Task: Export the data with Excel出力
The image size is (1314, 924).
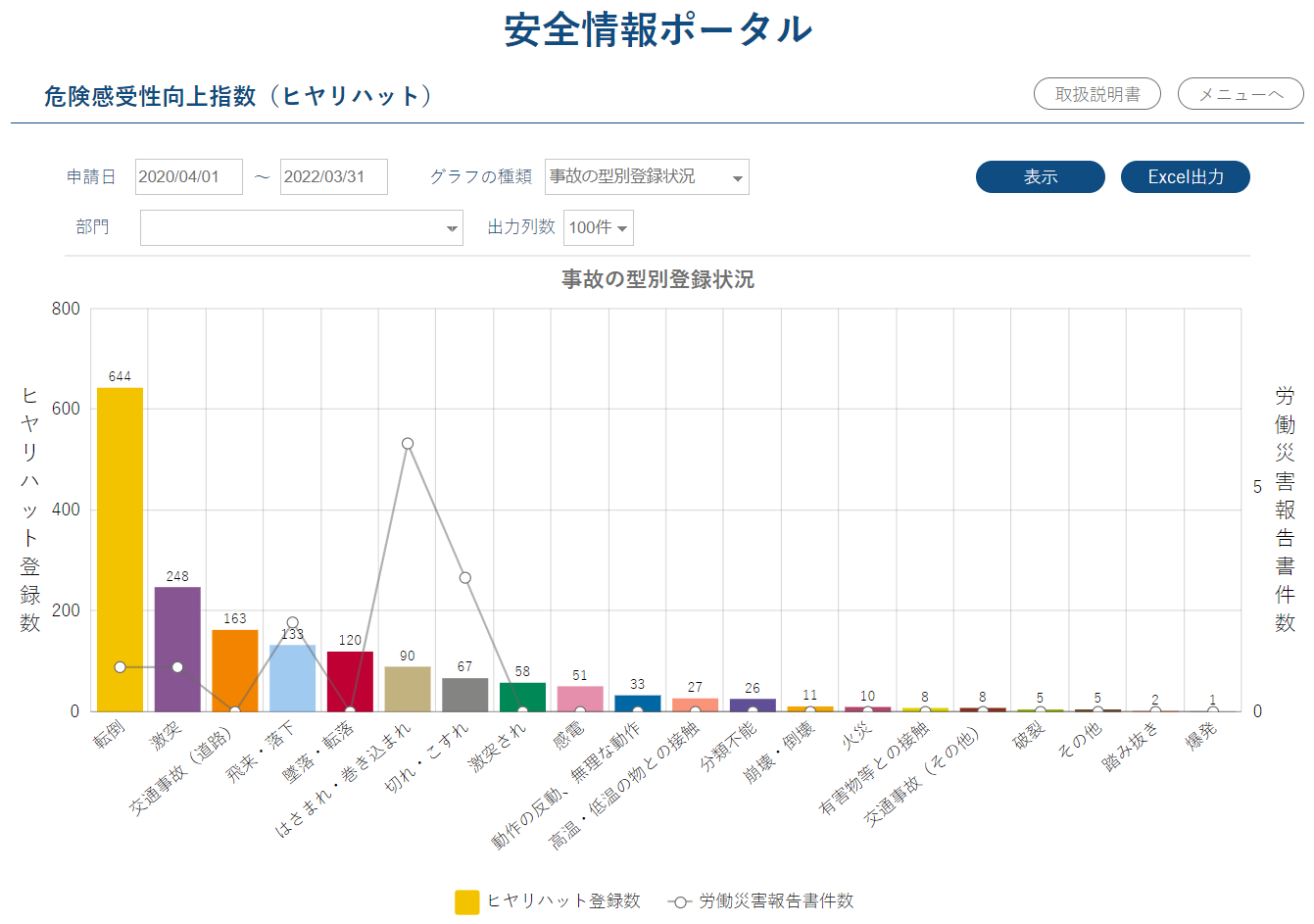Action: pyautogui.click(x=1186, y=177)
